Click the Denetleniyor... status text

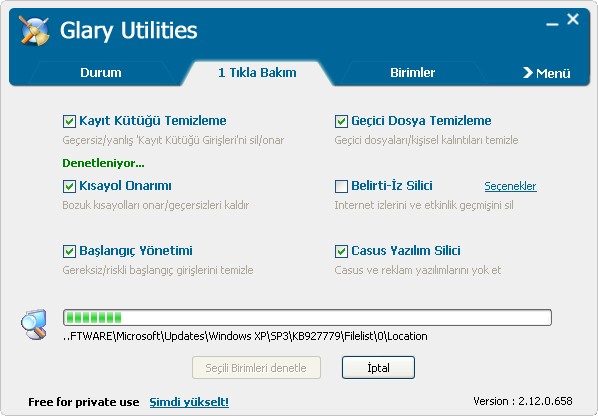click(103, 163)
